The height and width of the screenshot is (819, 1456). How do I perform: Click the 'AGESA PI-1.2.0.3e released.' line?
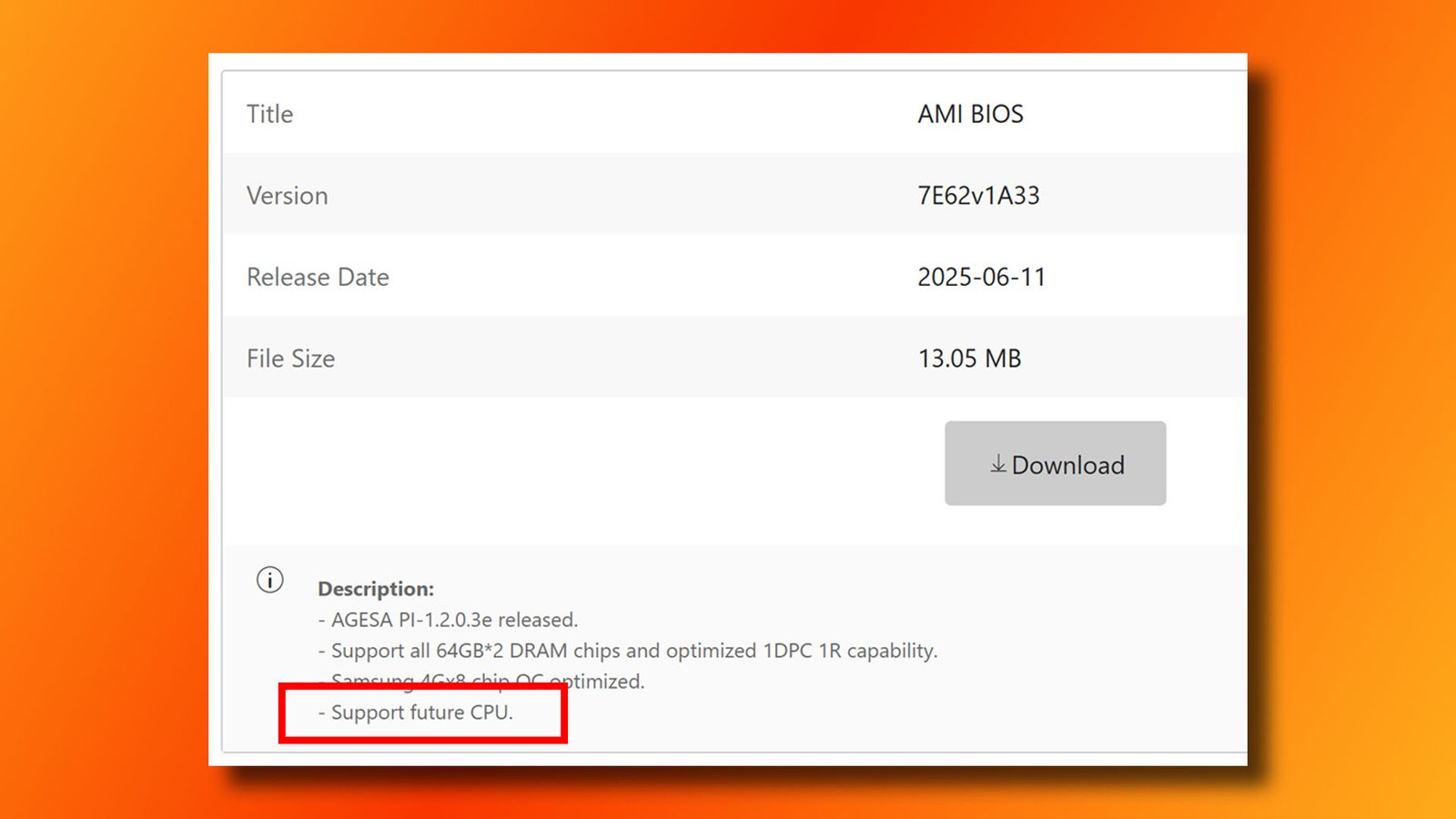(x=448, y=620)
